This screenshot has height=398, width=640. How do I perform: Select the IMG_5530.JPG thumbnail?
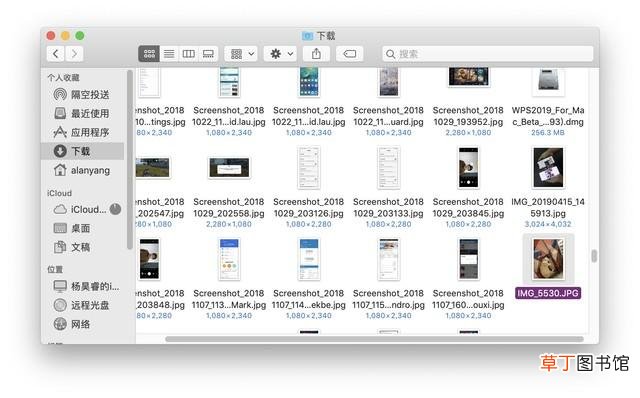tap(548, 259)
